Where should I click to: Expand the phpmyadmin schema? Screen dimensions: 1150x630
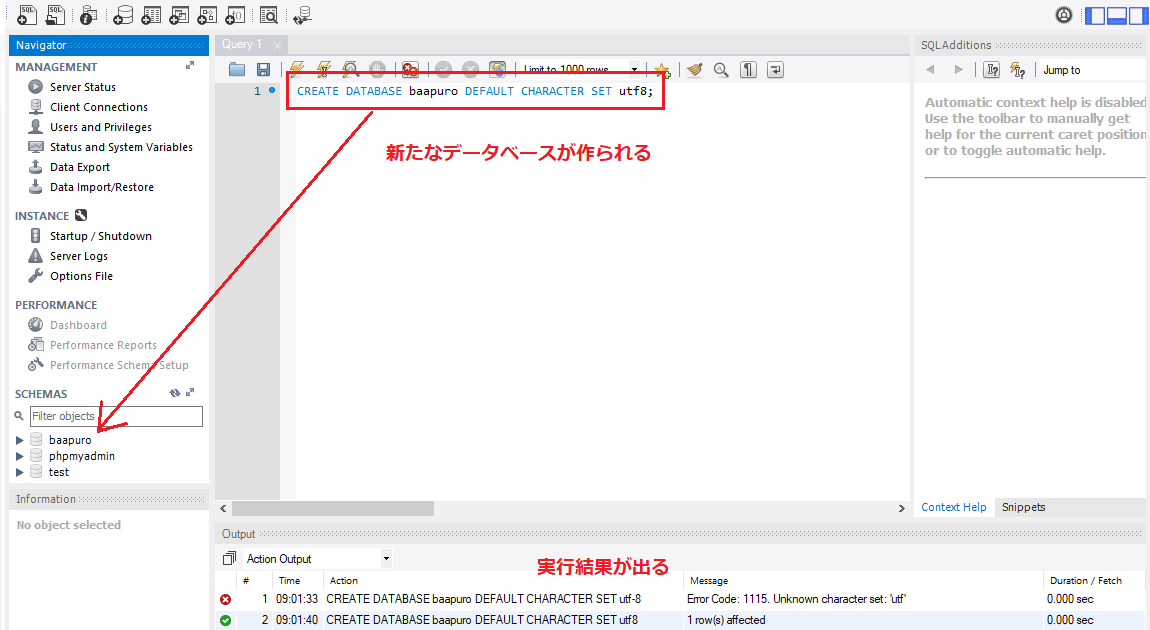pos(20,456)
